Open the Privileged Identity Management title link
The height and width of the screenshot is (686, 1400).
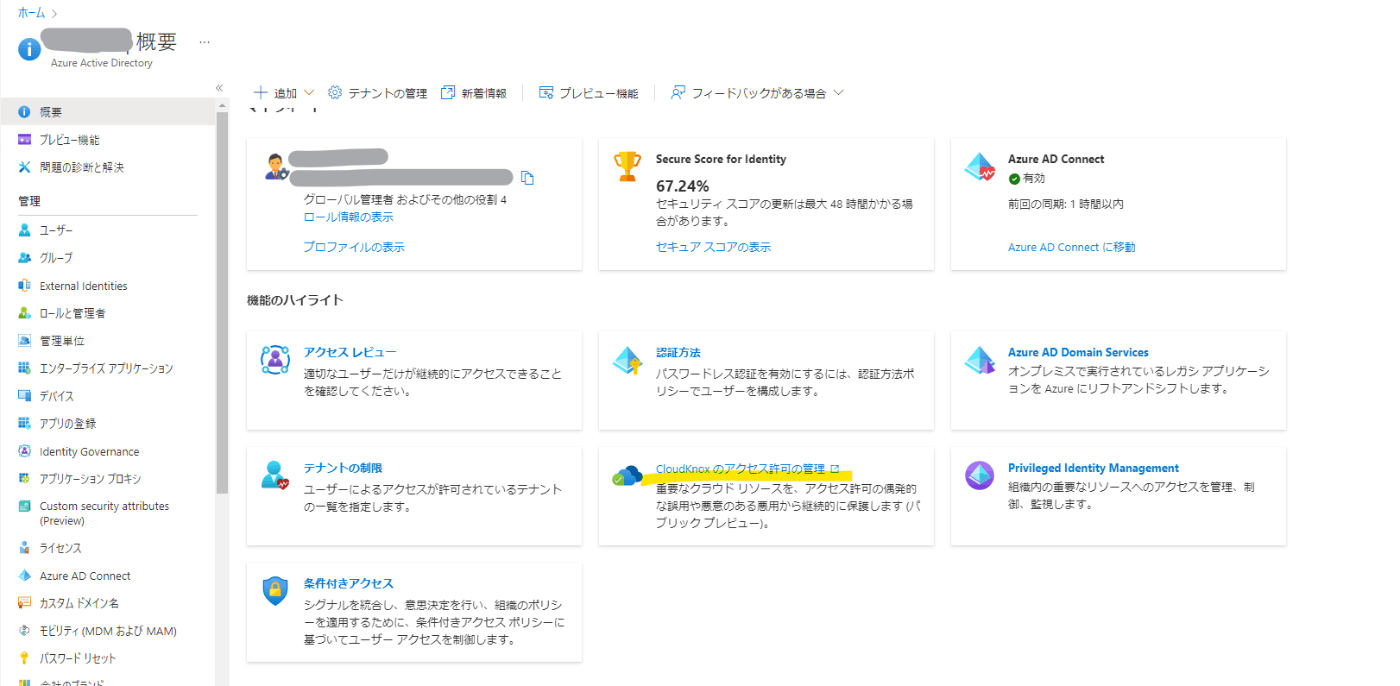[1093, 468]
